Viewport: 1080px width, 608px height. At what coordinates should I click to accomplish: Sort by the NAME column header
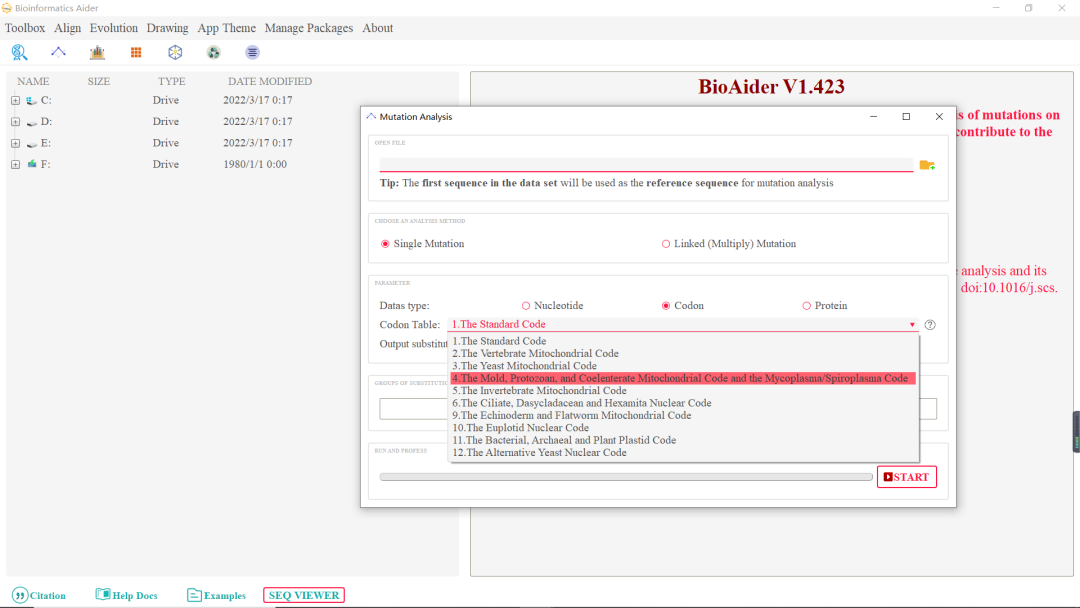(33, 81)
